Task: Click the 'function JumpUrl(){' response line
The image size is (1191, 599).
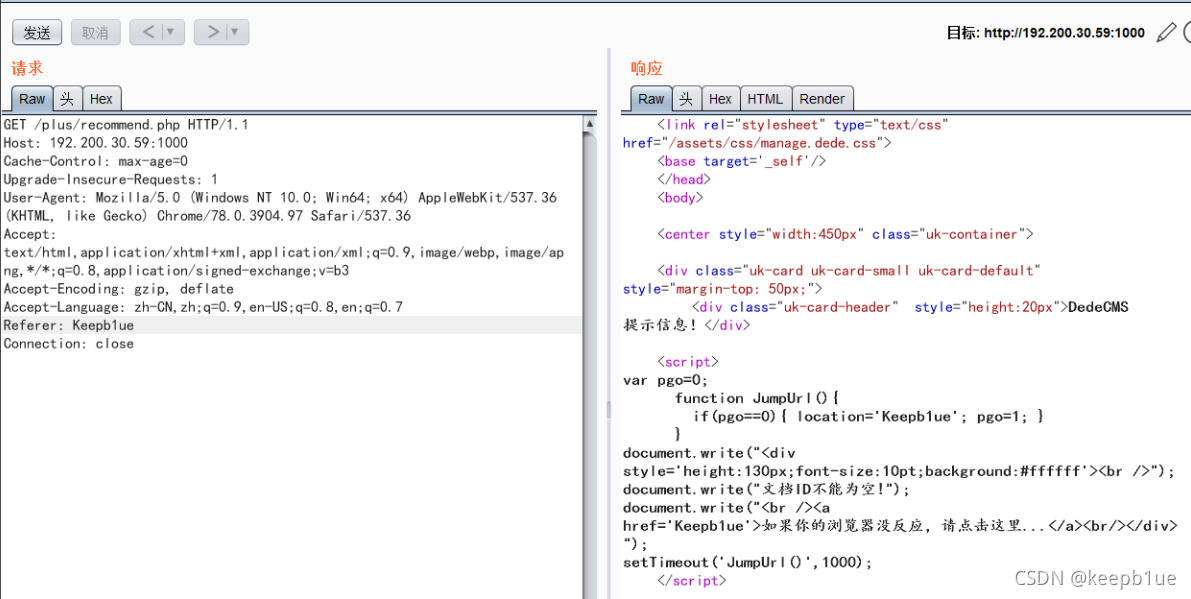Action: (x=756, y=398)
